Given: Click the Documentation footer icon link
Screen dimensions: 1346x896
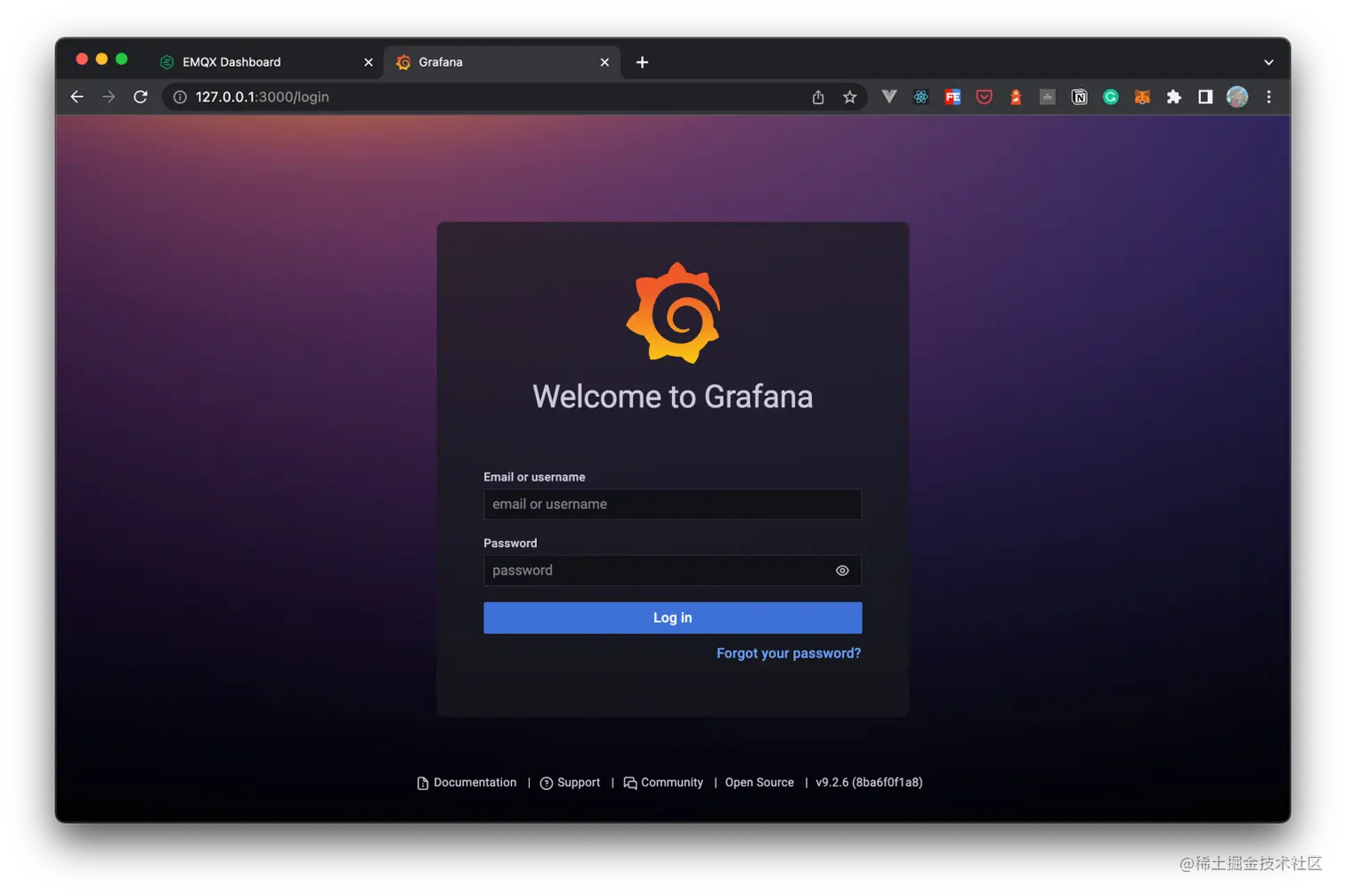Looking at the screenshot, I should click(x=422, y=783).
